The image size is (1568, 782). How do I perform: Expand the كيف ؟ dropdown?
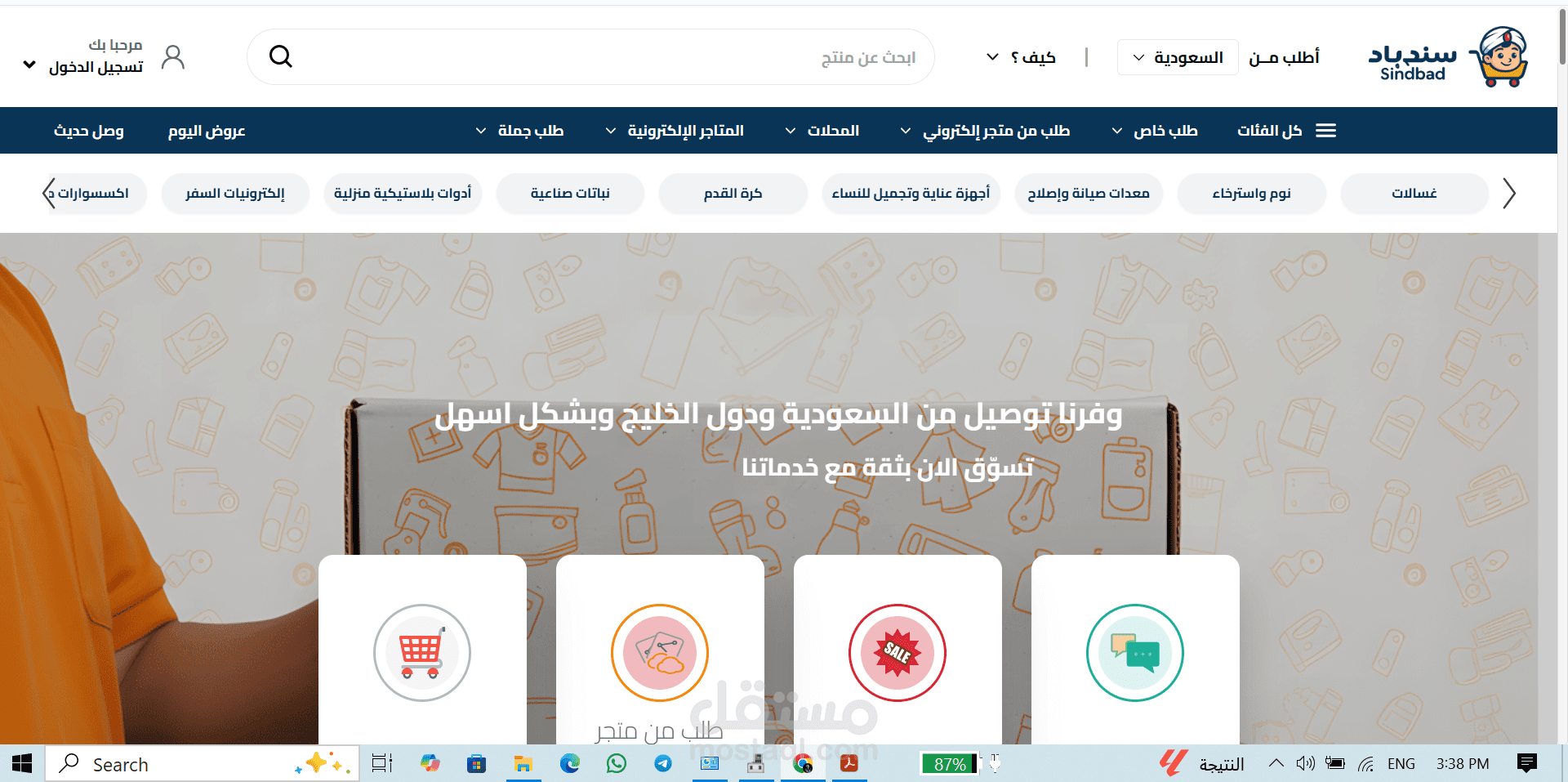click(1022, 57)
